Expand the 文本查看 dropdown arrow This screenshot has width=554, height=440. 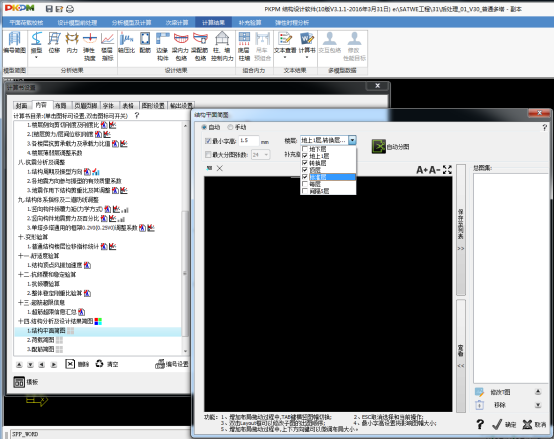(x=285, y=57)
